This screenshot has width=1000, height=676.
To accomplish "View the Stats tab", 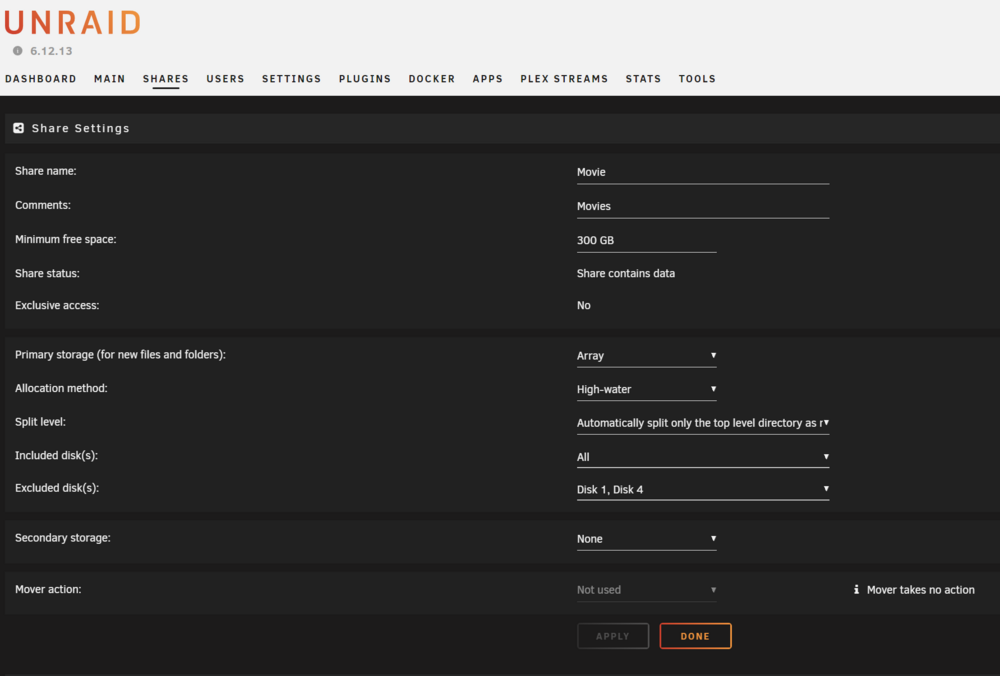I will pos(643,79).
